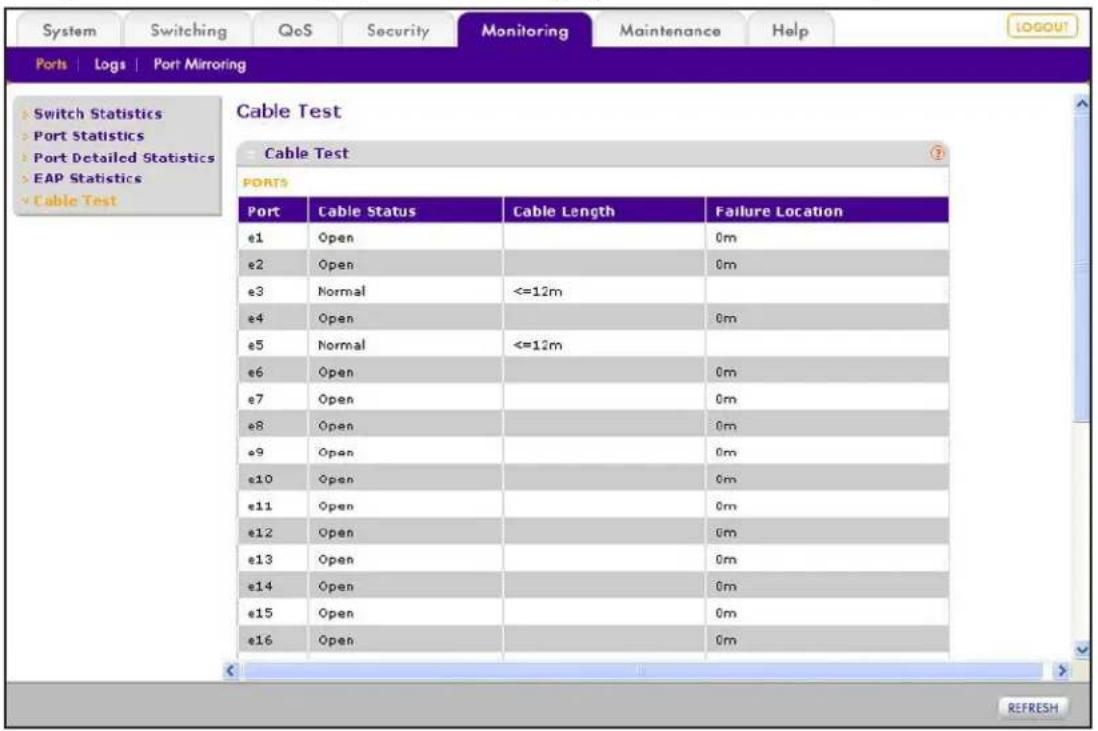Screen dimensions: 1098x731
Task: Click the 0m failure location for e1
Action: pyautogui.click(x=726, y=237)
